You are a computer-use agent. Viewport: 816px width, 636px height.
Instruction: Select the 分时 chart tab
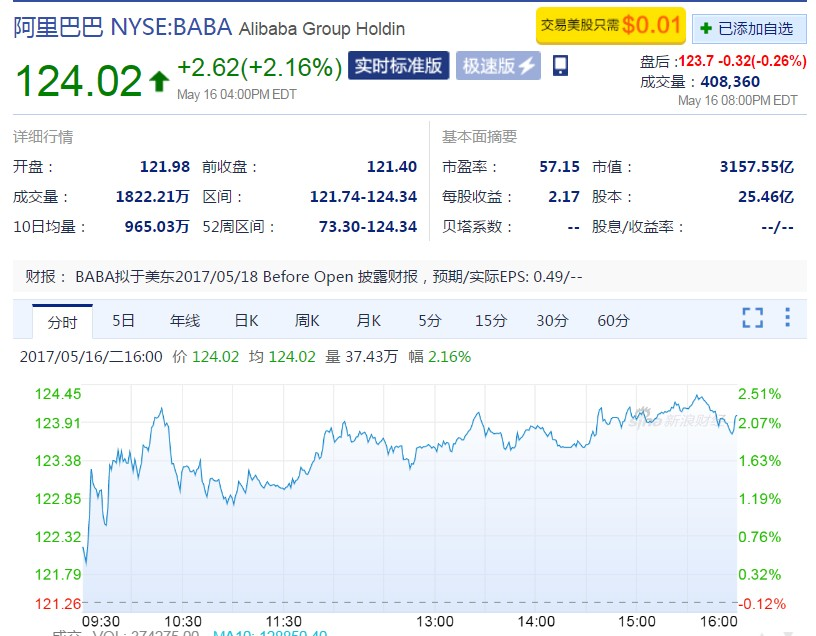click(62, 321)
